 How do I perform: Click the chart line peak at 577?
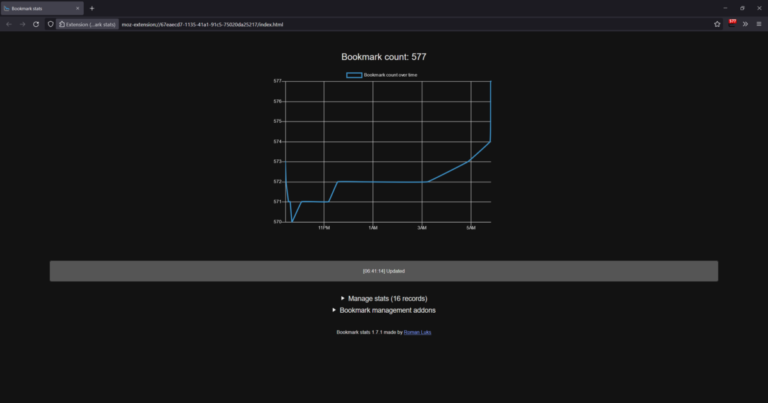pos(490,82)
